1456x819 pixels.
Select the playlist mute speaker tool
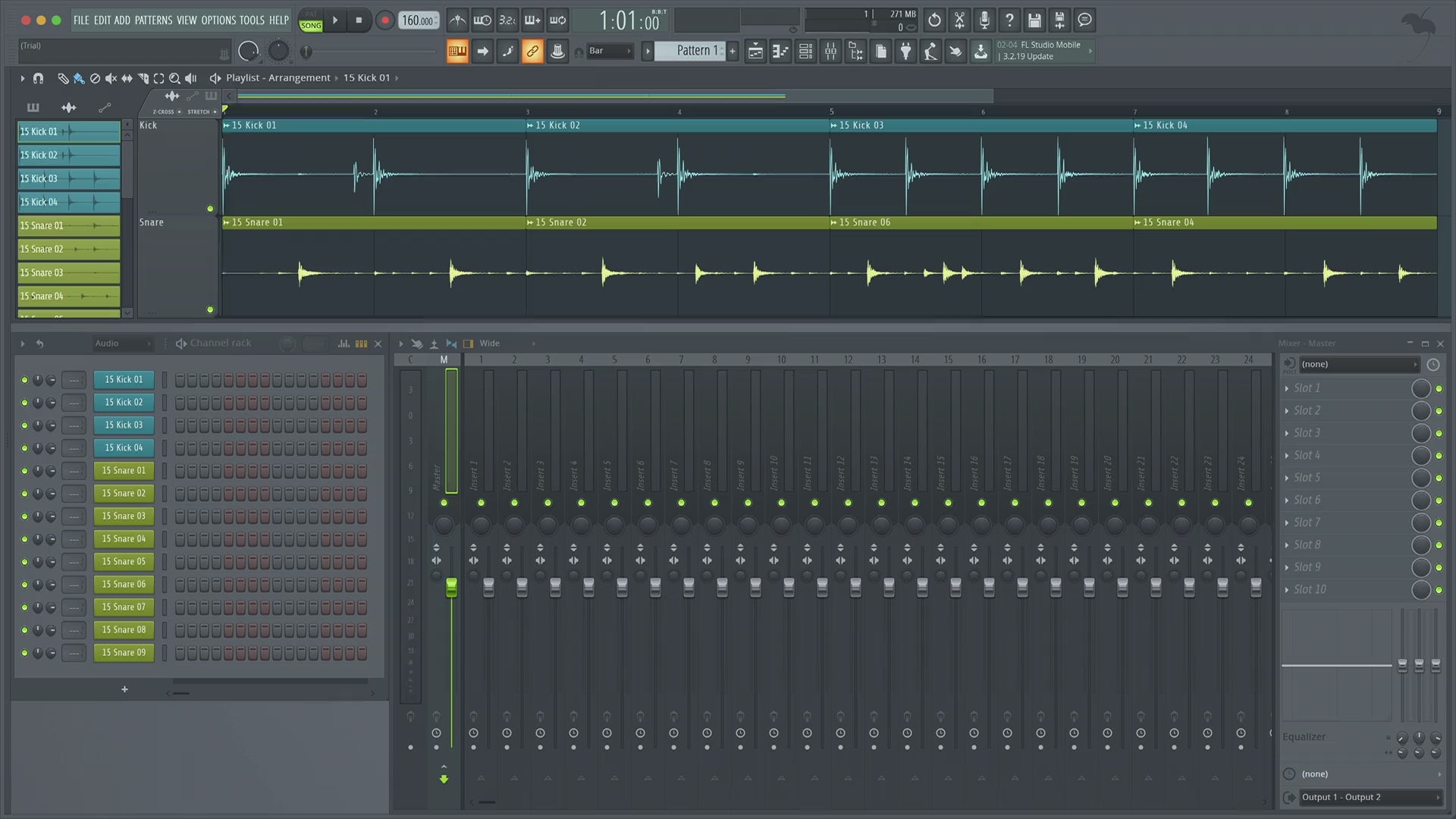coord(111,78)
